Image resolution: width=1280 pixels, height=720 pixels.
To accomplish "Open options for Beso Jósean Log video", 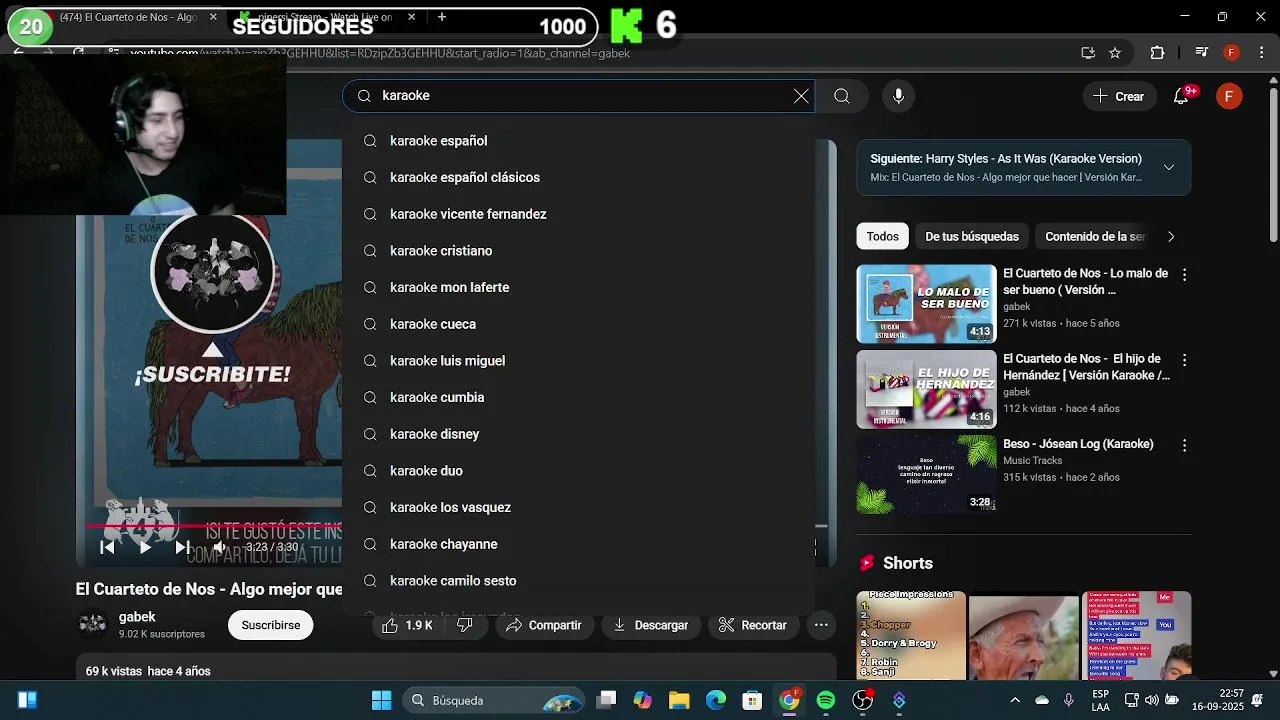I will point(1184,445).
